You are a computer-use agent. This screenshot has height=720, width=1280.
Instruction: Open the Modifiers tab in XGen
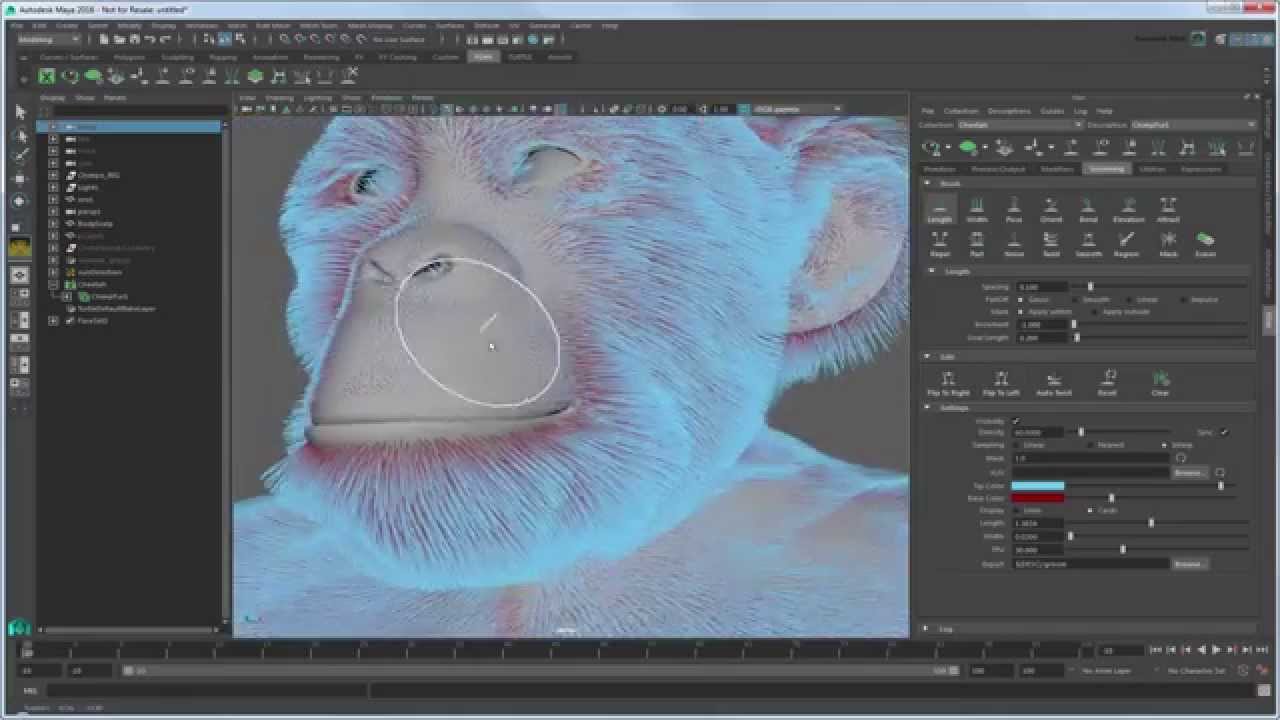(1058, 169)
